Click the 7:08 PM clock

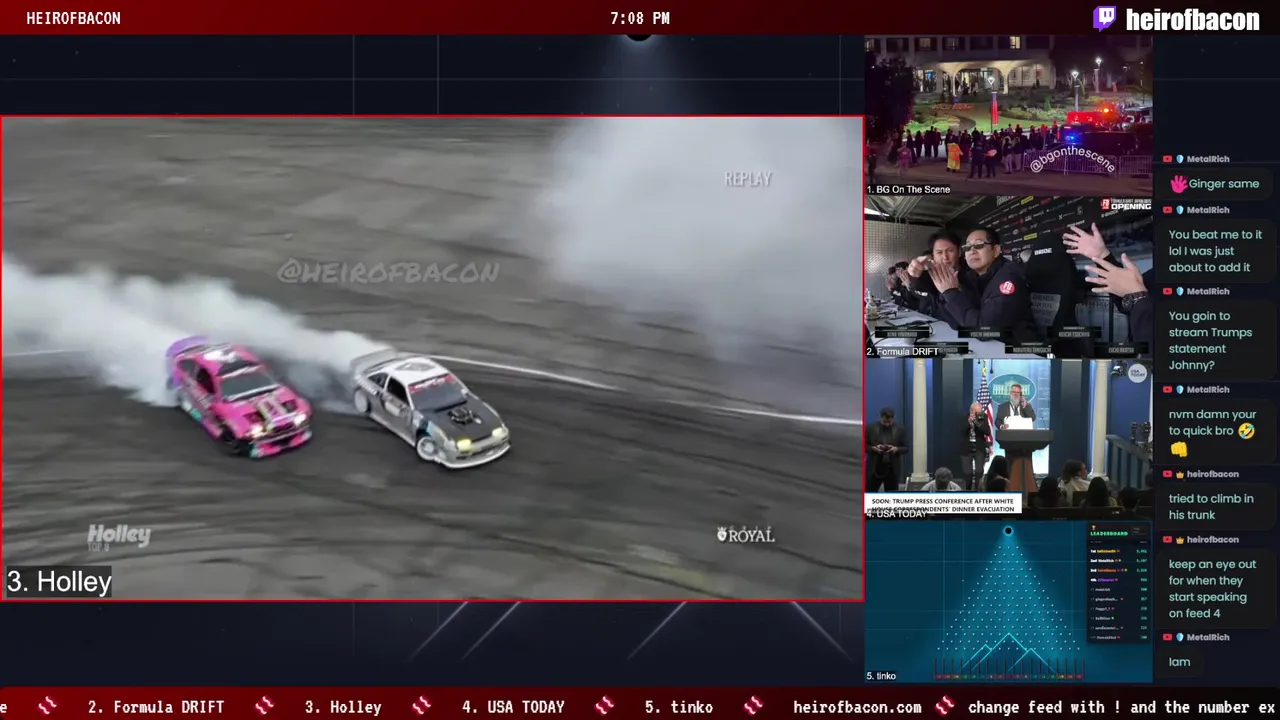tap(640, 18)
